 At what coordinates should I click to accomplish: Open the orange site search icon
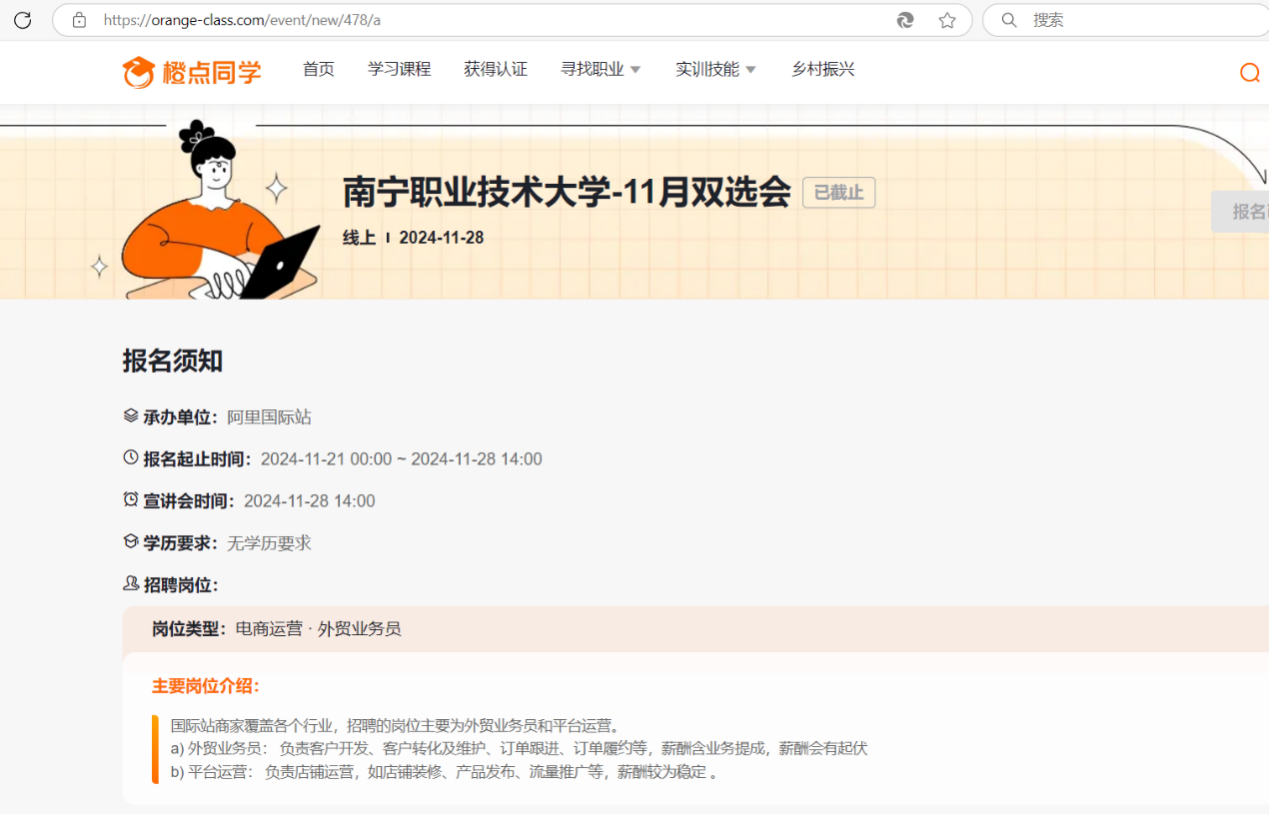pos(1249,72)
